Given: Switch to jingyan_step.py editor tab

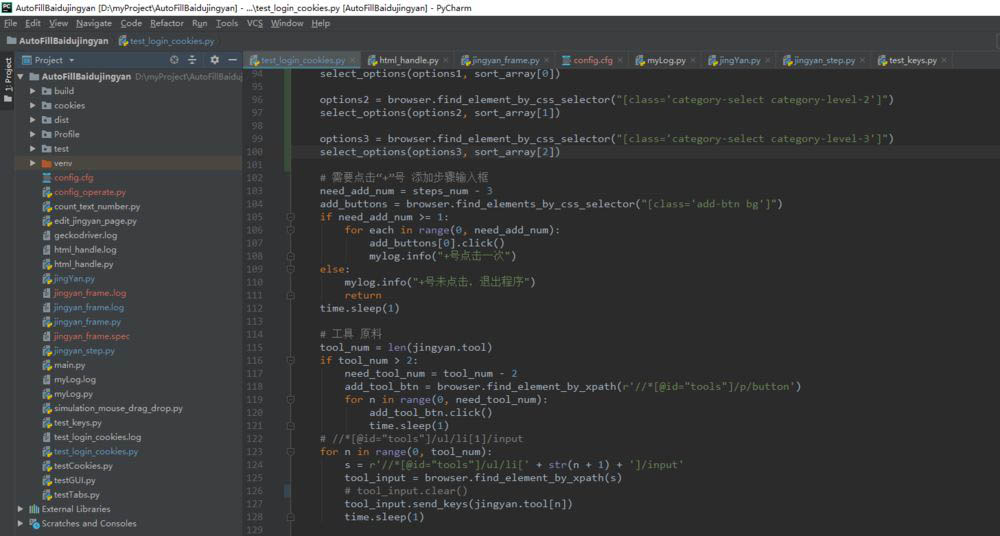Looking at the screenshot, I should [x=824, y=61].
